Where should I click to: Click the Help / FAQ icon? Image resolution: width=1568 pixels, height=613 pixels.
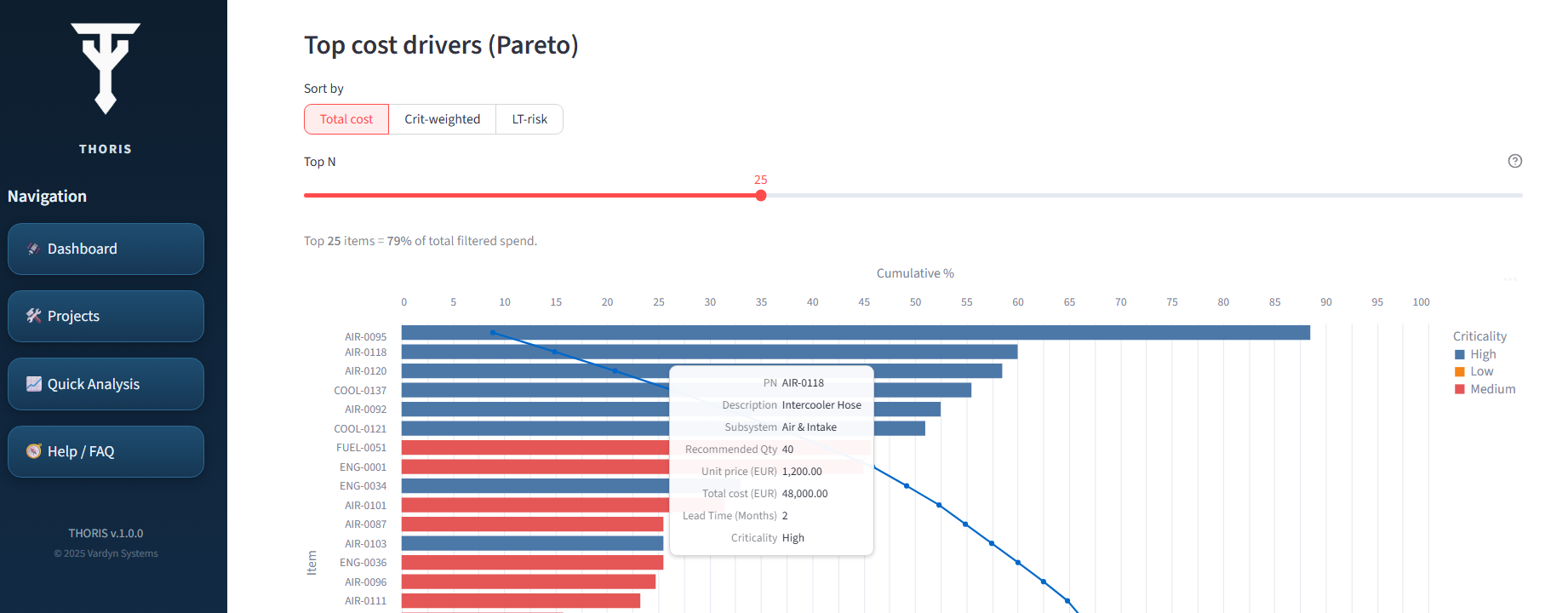coord(34,451)
